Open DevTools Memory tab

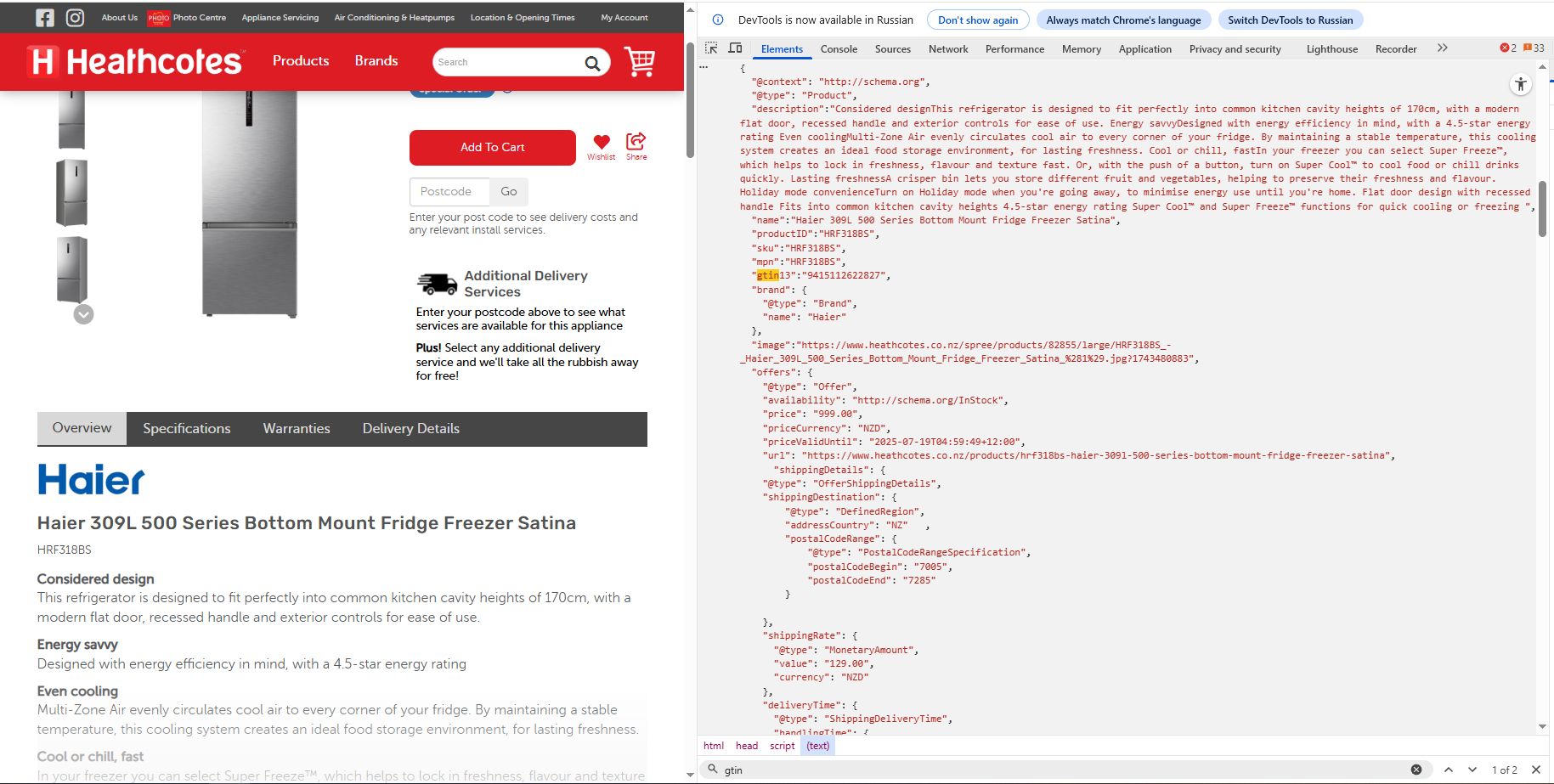[x=1082, y=49]
